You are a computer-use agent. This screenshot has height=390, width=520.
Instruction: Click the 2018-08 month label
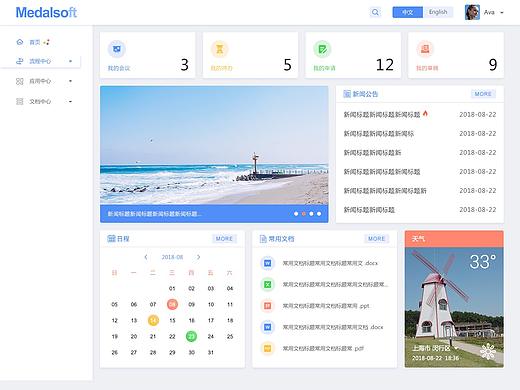[172, 257]
